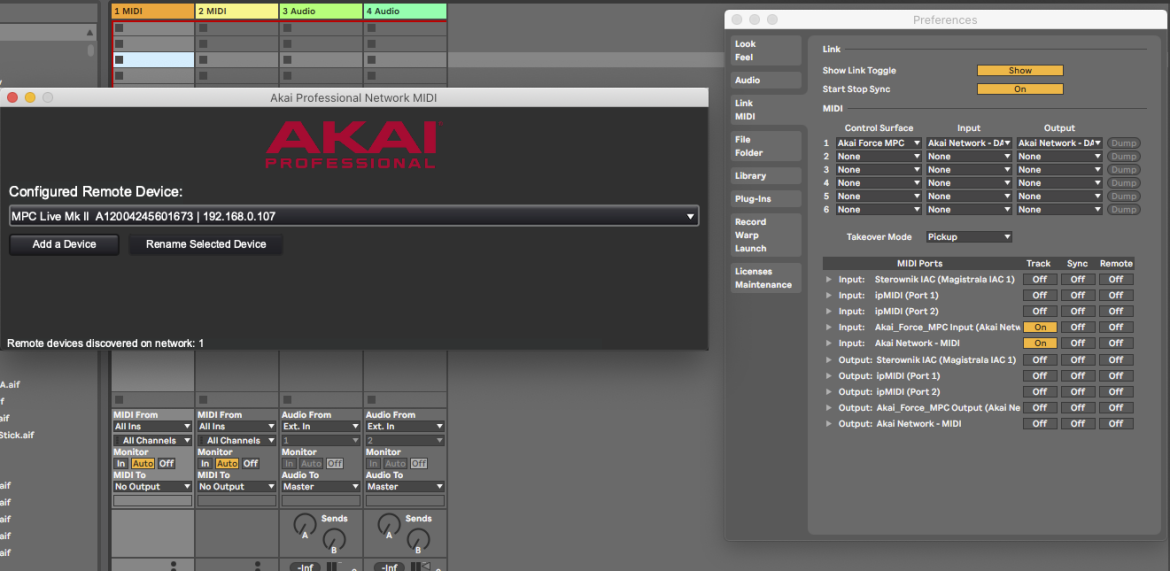The height and width of the screenshot is (571, 1170).
Task: Open Input dropdown for control surface 3
Action: click(x=969, y=169)
